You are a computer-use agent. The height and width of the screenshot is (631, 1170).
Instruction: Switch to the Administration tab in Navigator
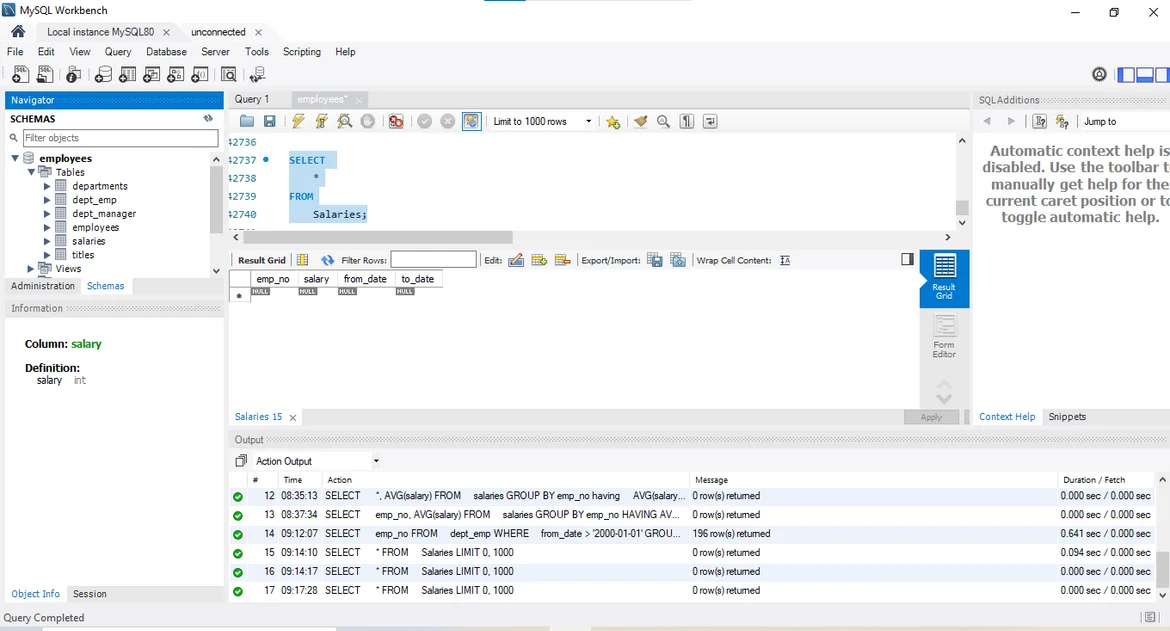tap(42, 286)
